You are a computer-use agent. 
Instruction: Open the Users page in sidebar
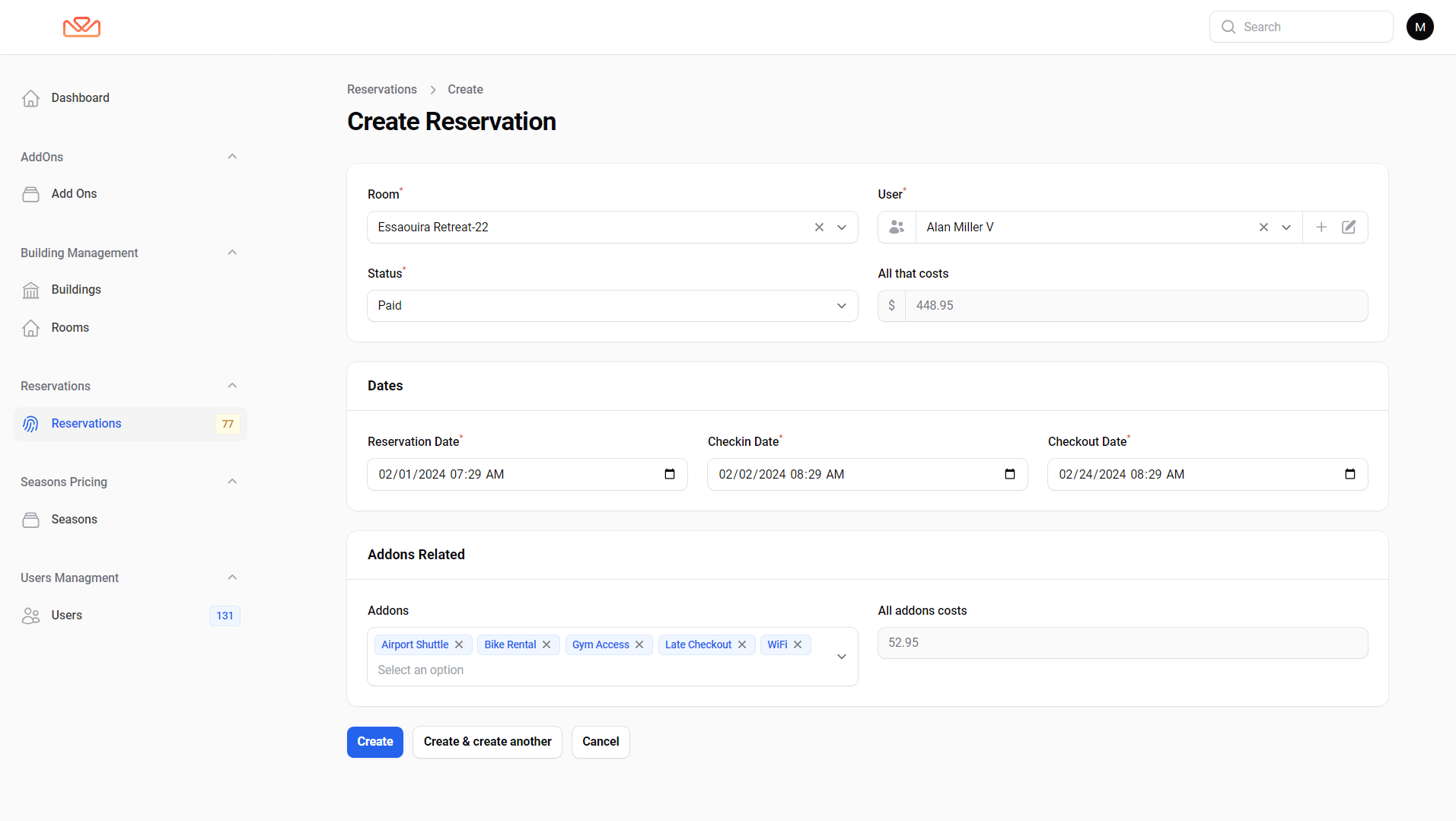pyautogui.click(x=66, y=616)
